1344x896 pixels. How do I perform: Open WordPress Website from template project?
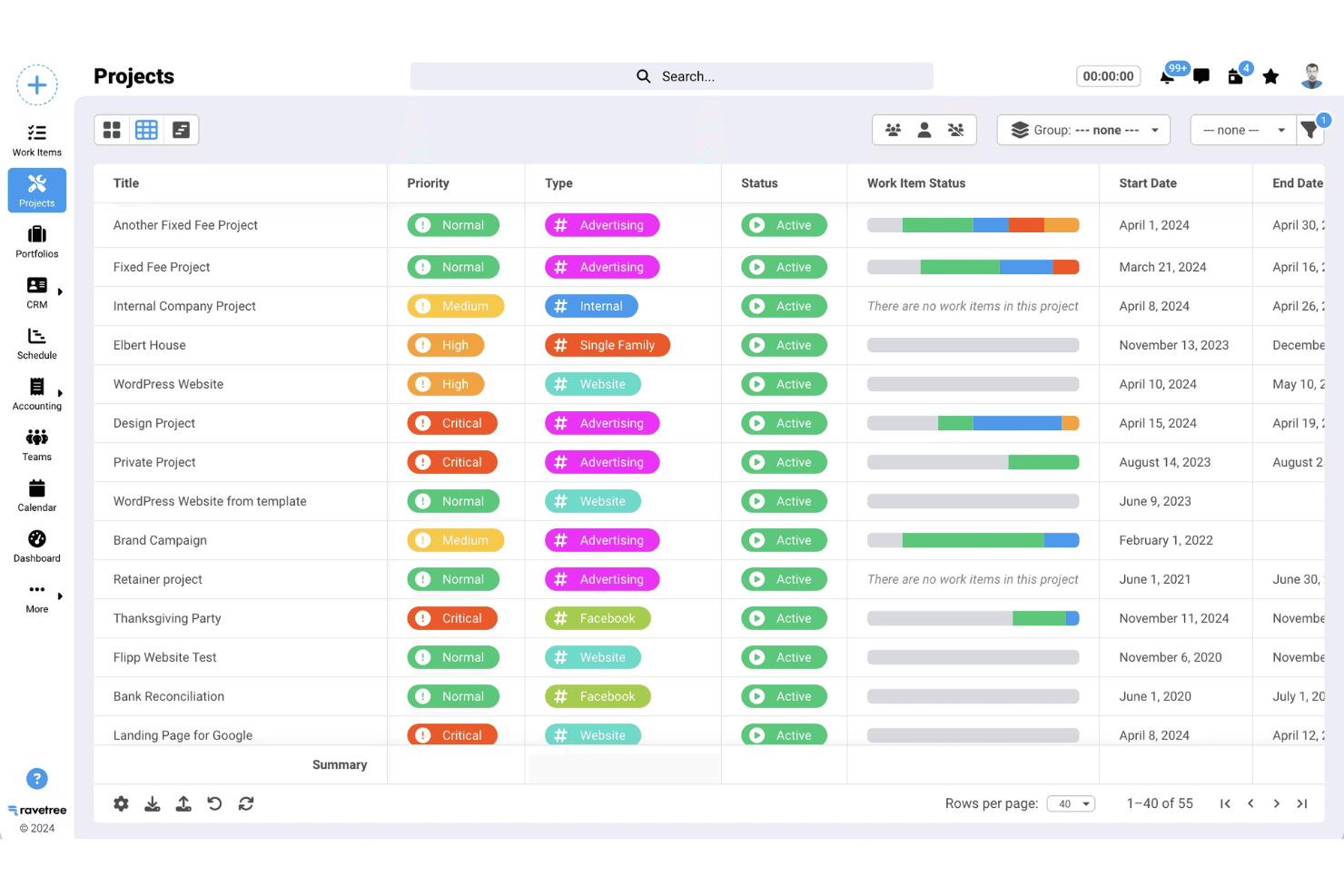[x=210, y=501]
